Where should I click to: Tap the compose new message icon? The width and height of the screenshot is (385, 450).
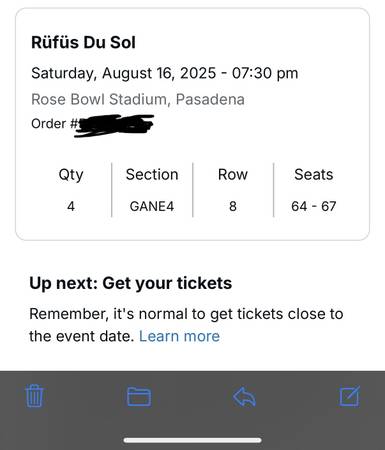pyautogui.click(x=350, y=396)
